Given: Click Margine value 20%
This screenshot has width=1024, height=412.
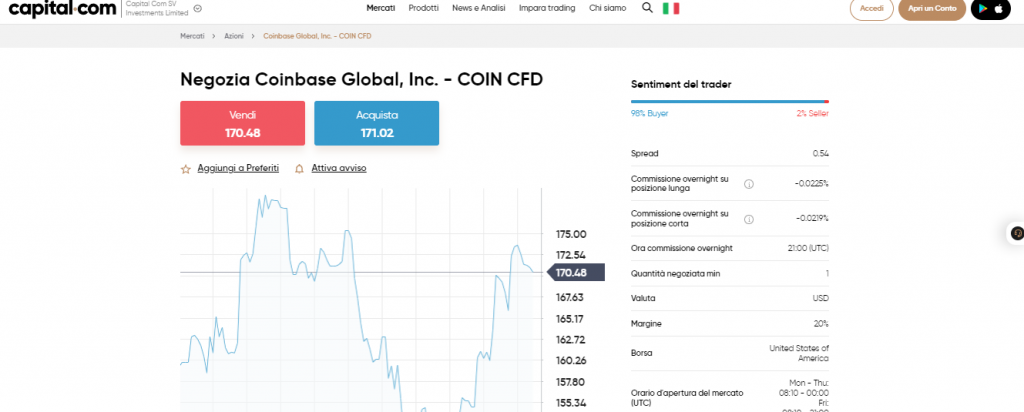Looking at the screenshot, I should point(822,324).
